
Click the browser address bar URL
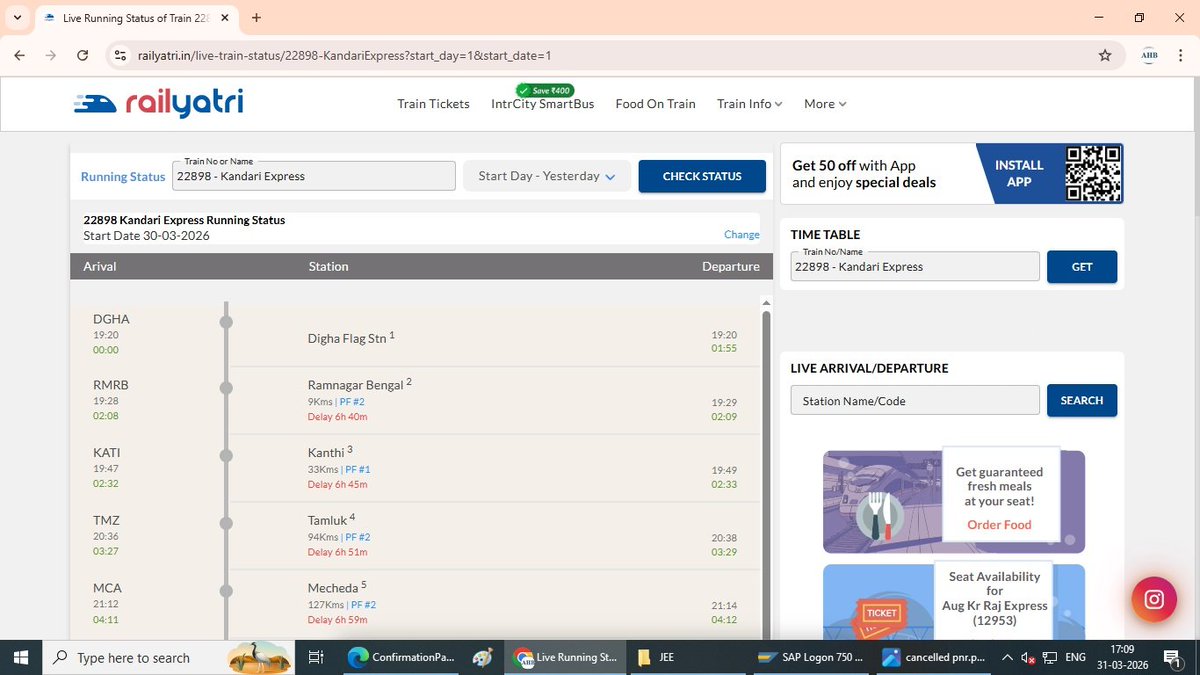click(345, 56)
